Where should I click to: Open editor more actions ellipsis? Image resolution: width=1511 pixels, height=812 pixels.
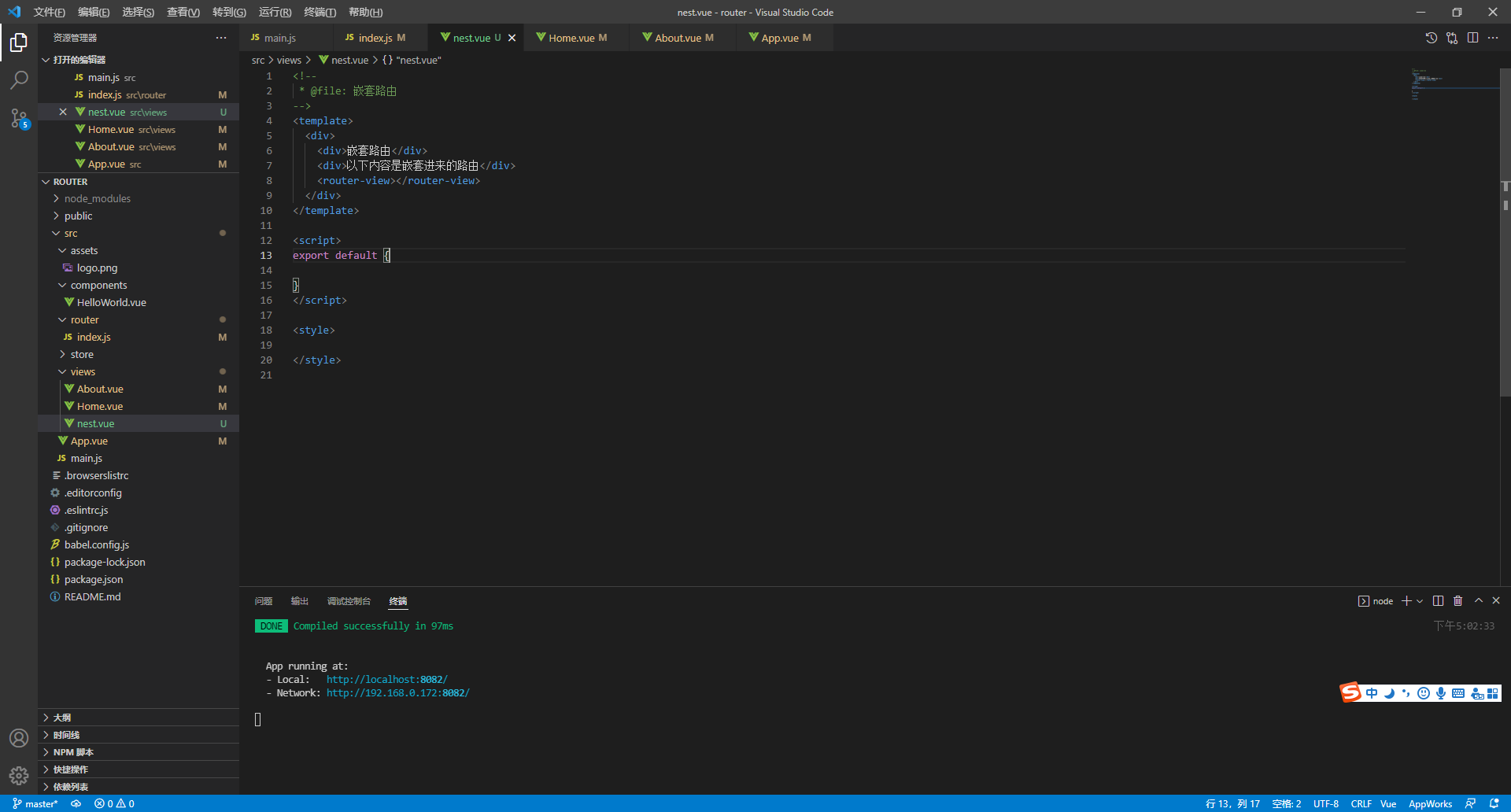1493,38
